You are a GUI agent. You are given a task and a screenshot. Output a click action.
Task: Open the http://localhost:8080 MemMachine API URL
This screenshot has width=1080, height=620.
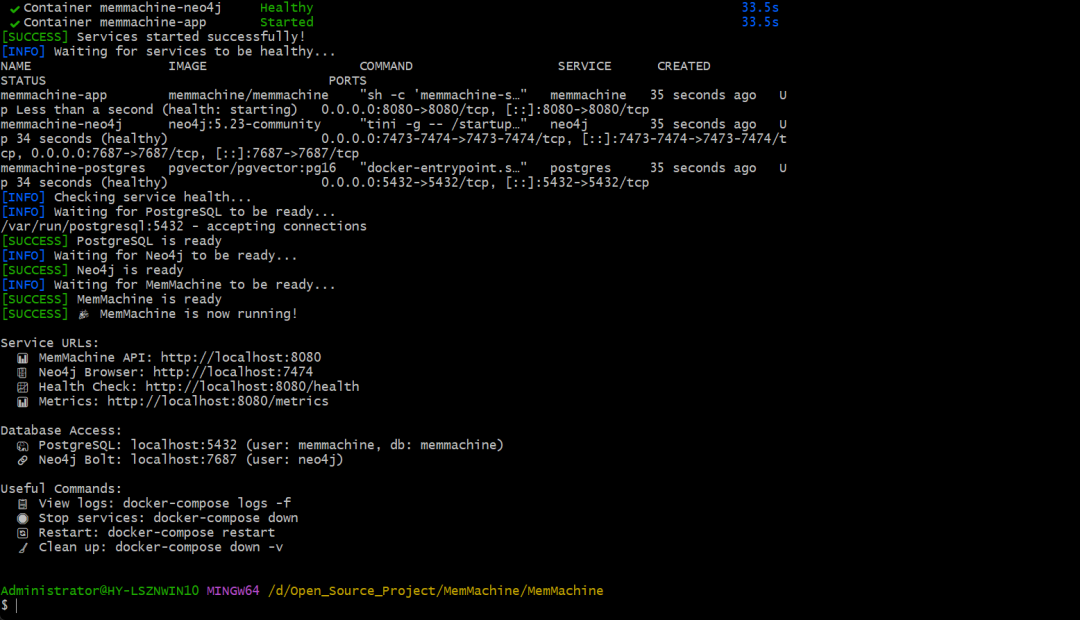tap(241, 358)
